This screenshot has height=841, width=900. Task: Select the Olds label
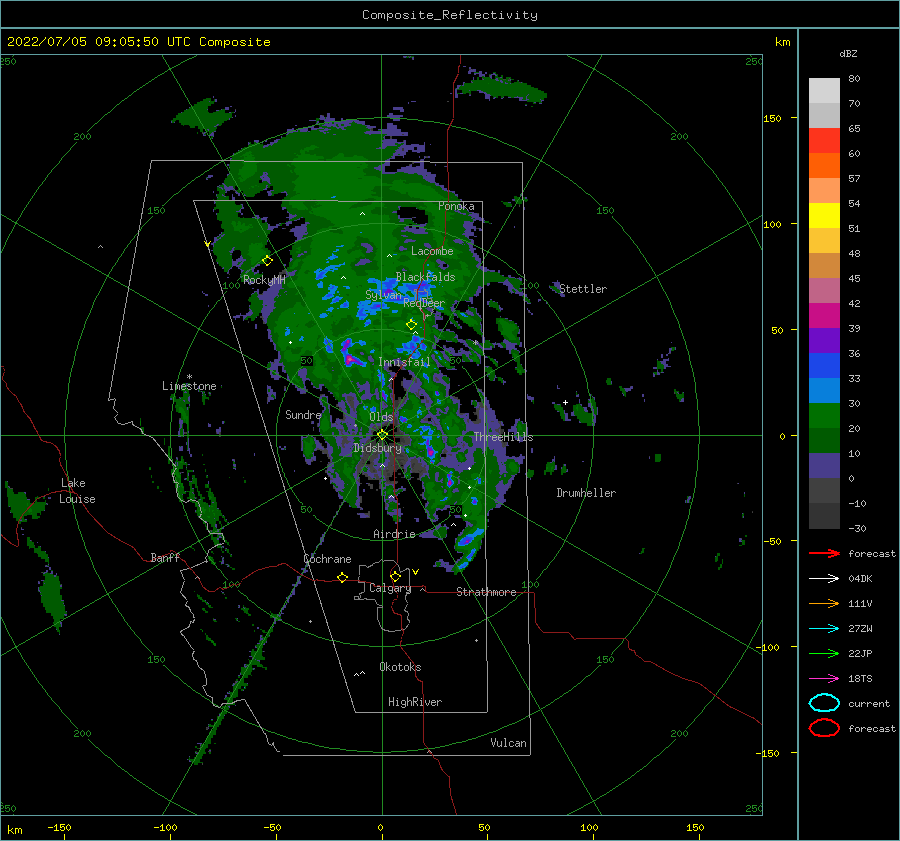pyautogui.click(x=381, y=417)
